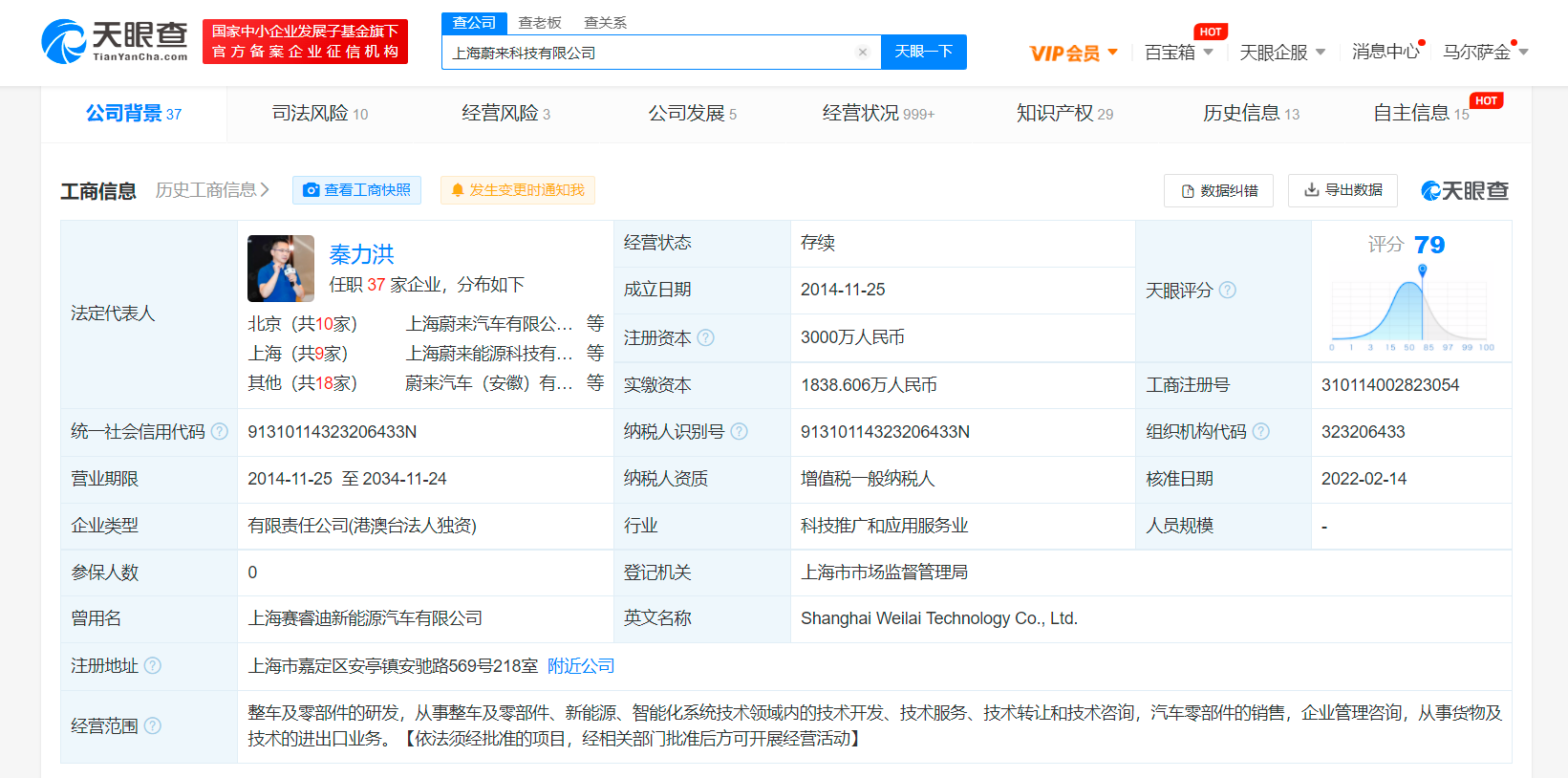
Task: Click help icon next to 注册资本
Action: [706, 337]
